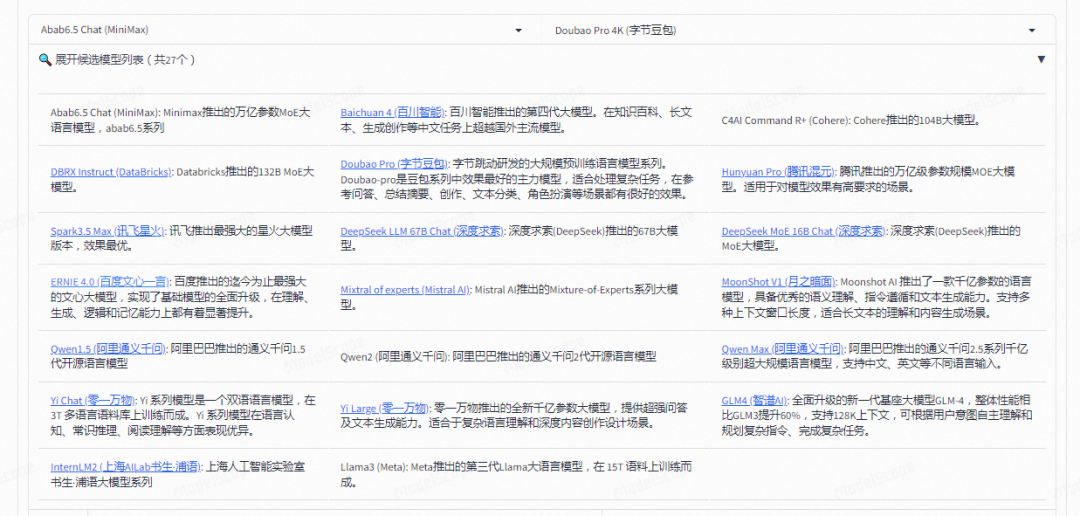Open the Hunyuan Pro (腾讯混元) link
The width and height of the screenshot is (1080, 516).
[778, 172]
